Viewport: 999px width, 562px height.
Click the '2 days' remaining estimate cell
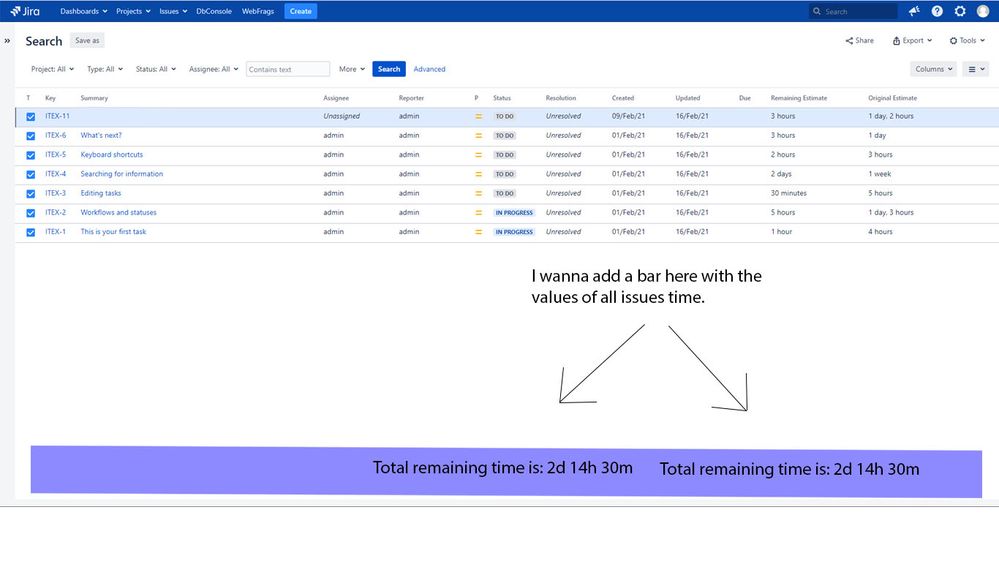click(x=781, y=173)
